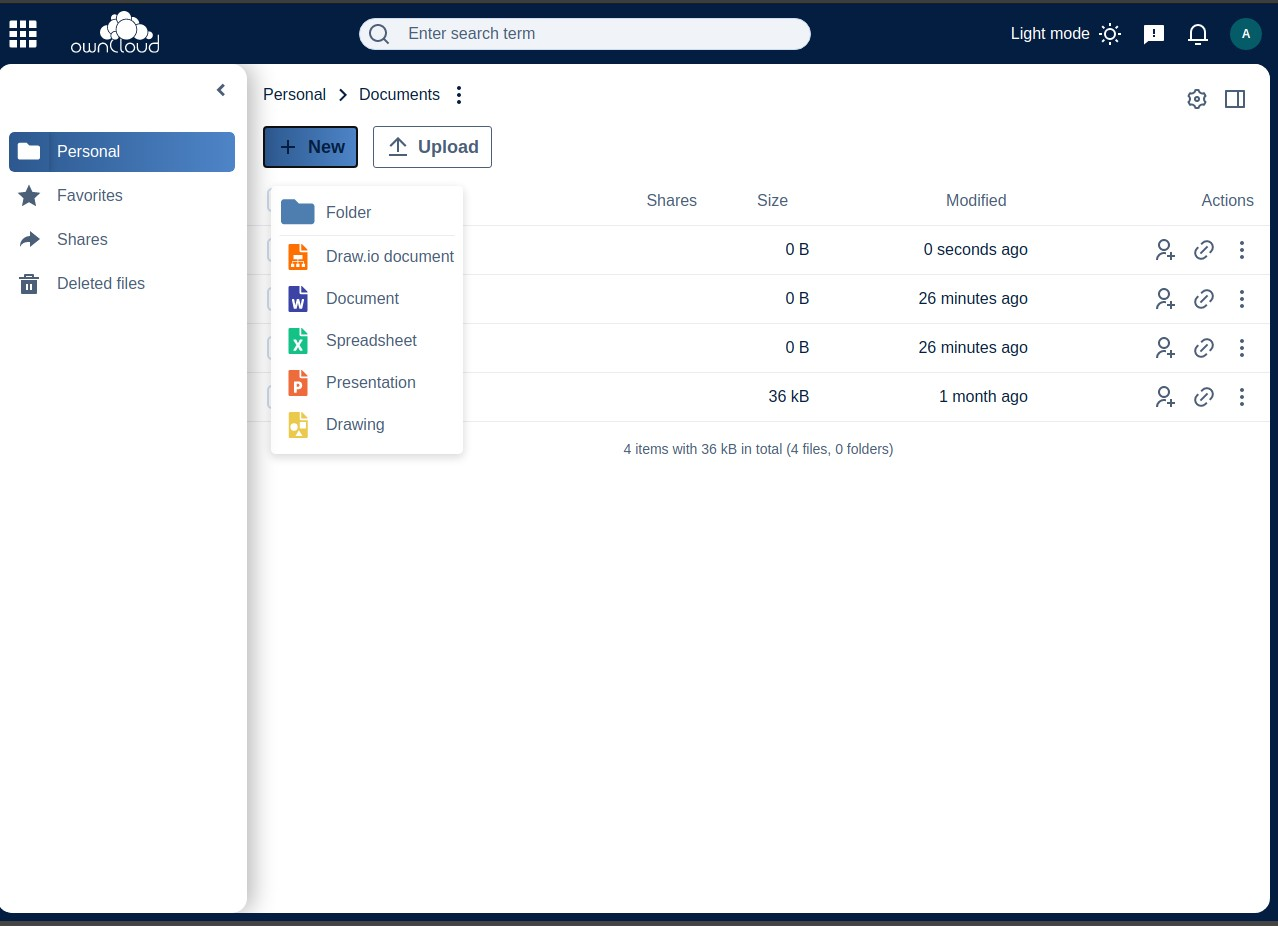Switch theme with Light mode toggle
The height and width of the screenshot is (926, 1278).
point(1066,34)
